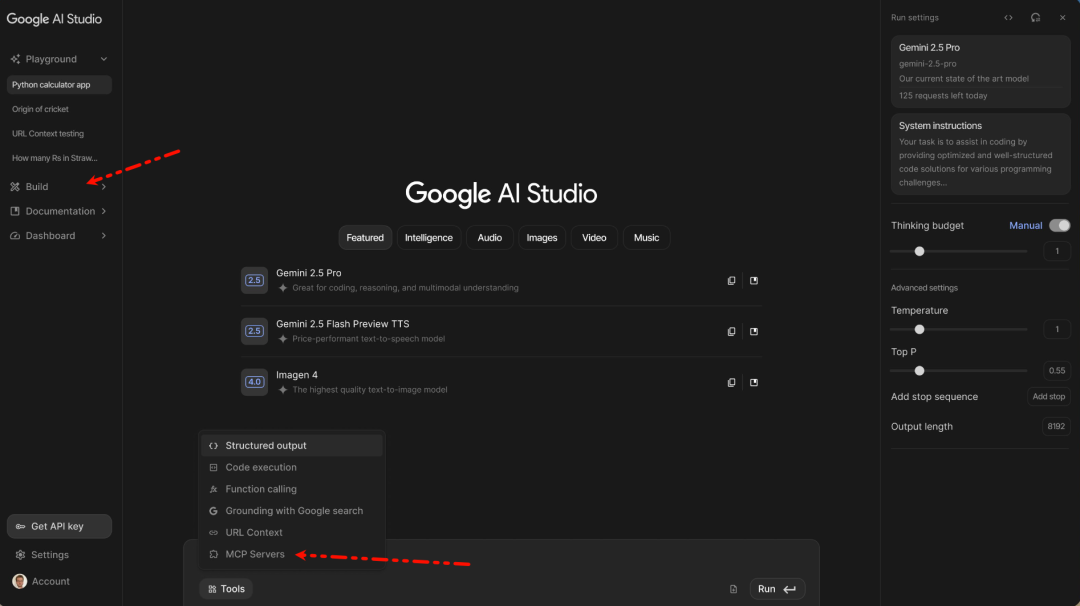Switch to the Images tab
1080x606 pixels.
click(542, 238)
